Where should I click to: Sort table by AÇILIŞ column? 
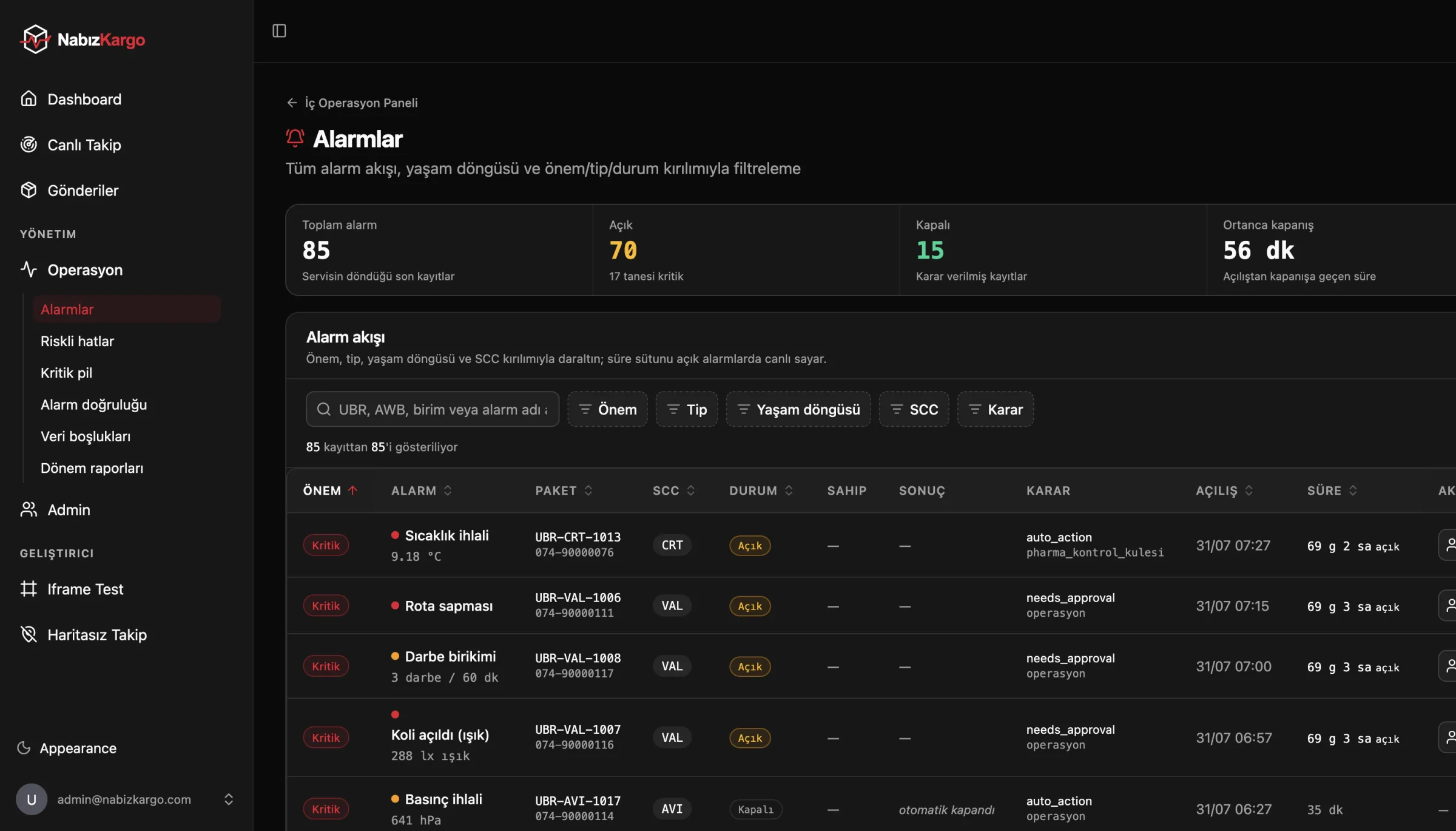1224,490
